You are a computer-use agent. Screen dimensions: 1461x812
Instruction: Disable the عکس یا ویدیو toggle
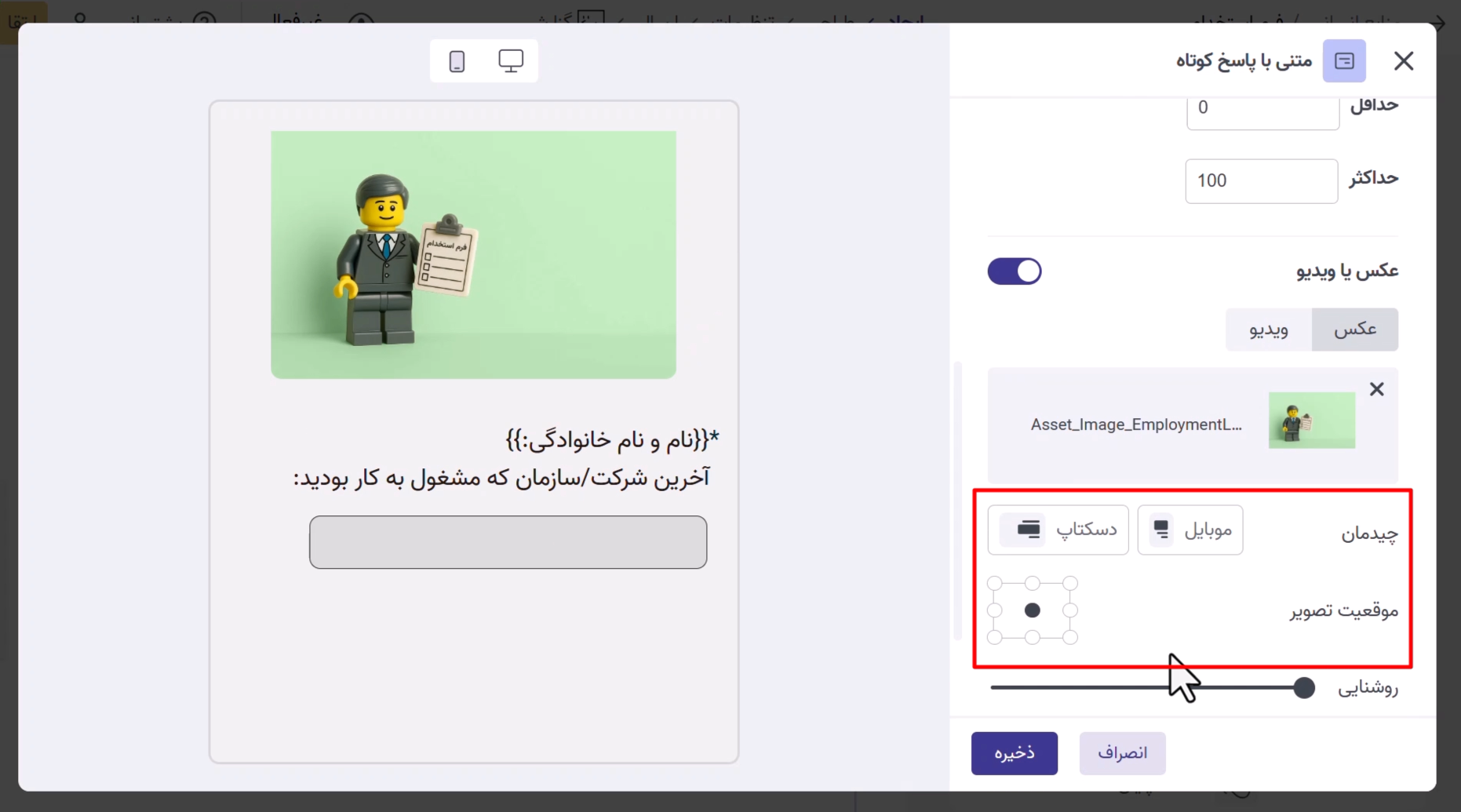(x=1014, y=271)
